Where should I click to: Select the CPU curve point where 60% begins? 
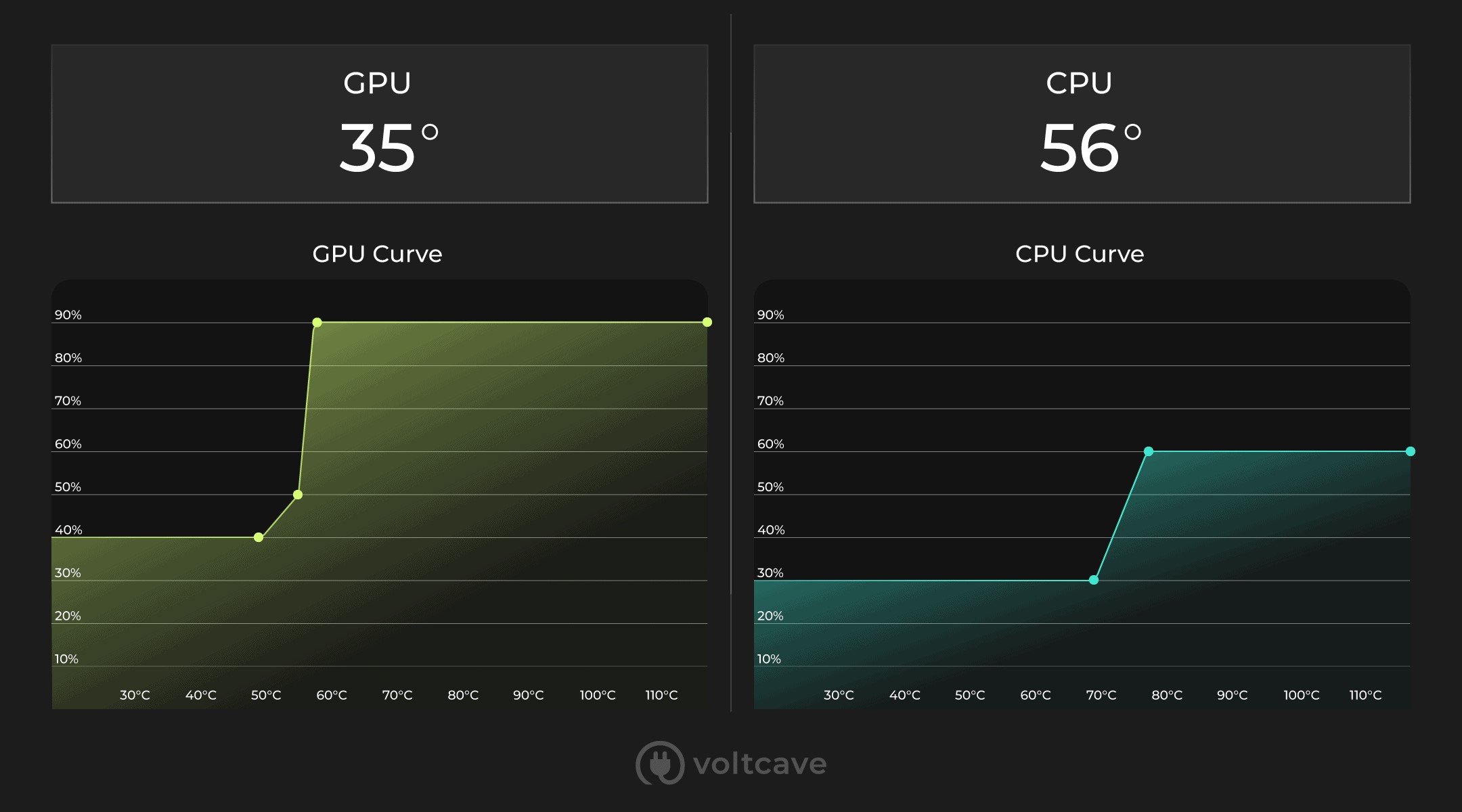point(1149,451)
